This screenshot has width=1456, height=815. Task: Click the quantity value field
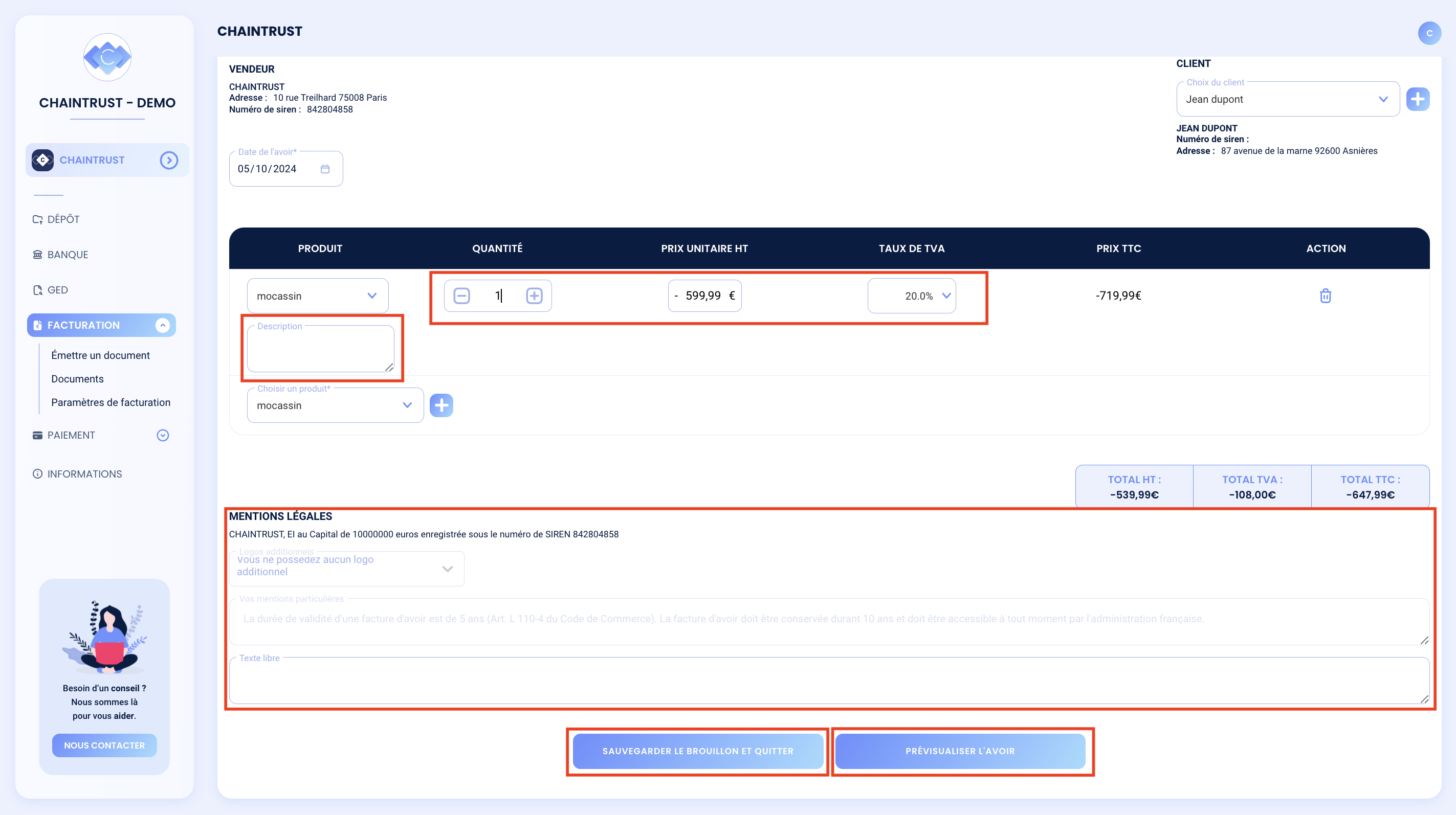coord(497,296)
